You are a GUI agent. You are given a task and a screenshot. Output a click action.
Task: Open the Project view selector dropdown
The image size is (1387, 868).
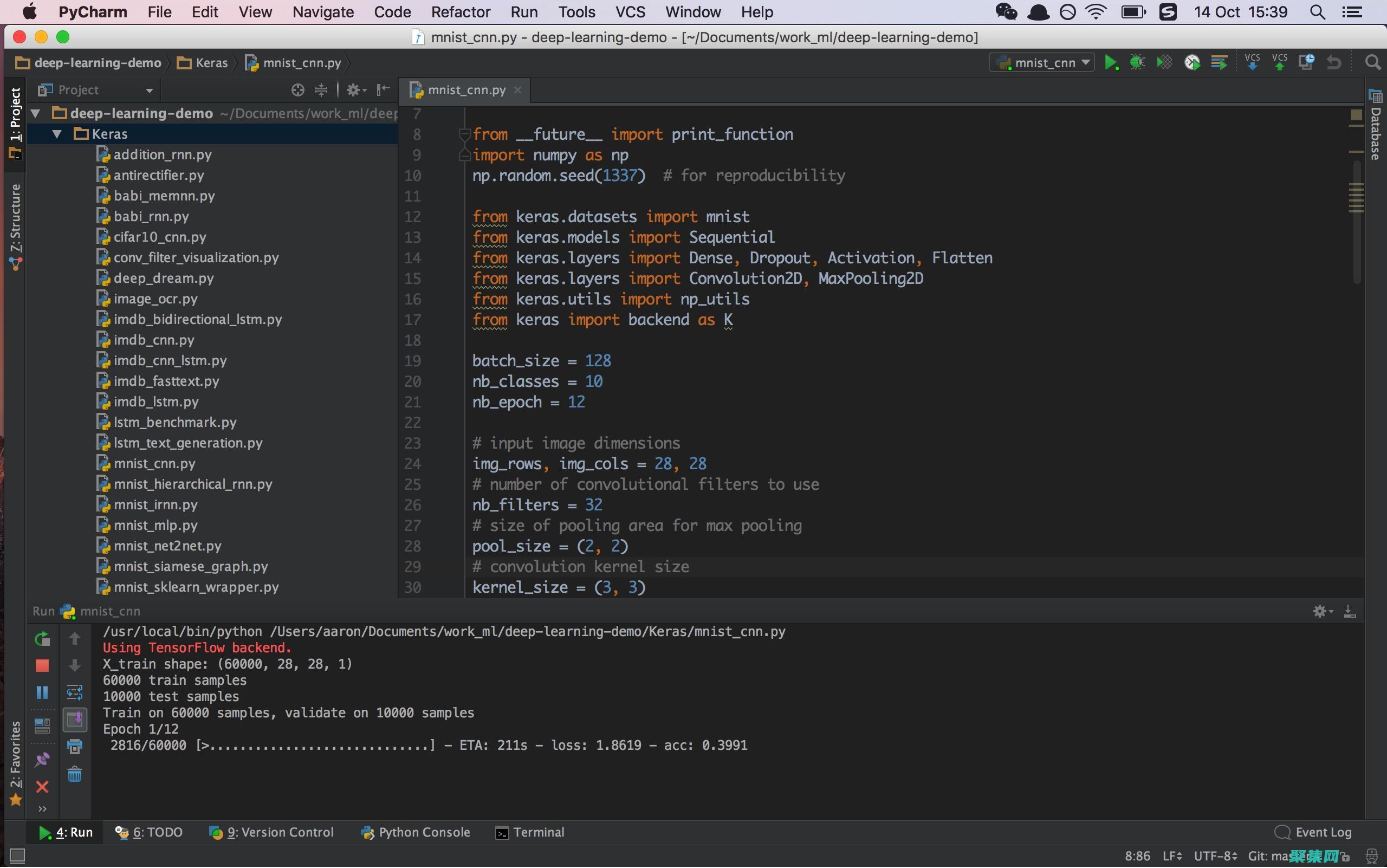coord(148,90)
